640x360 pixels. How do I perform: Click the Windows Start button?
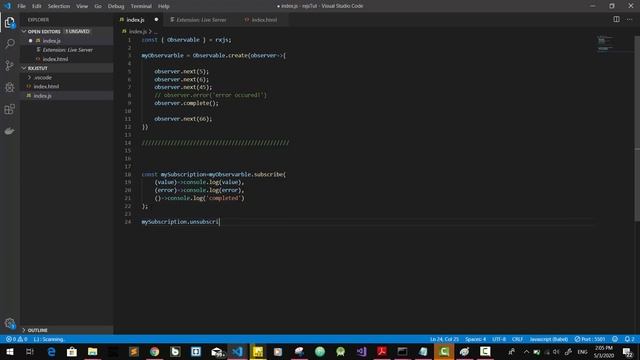(10, 351)
